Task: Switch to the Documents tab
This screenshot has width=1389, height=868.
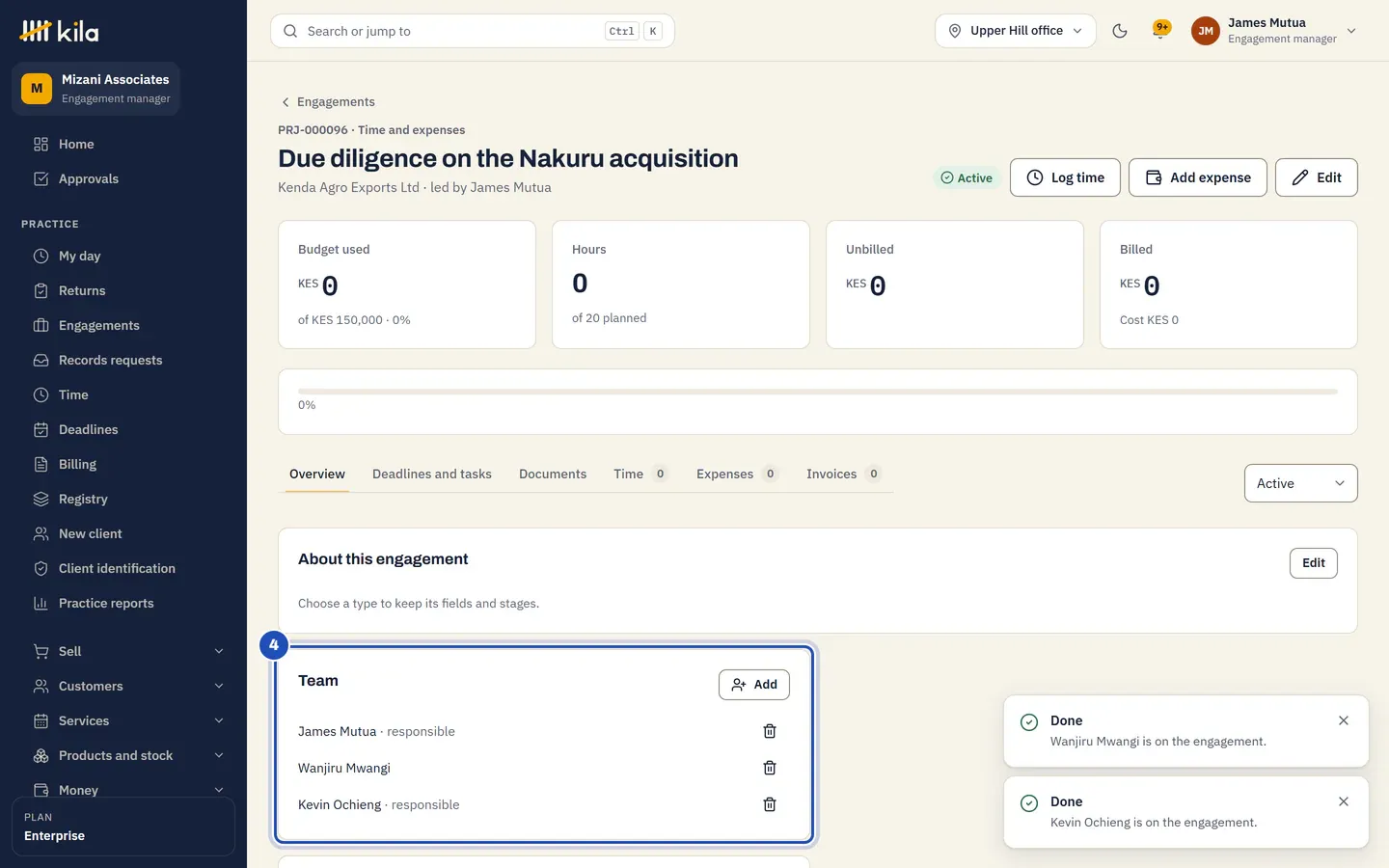Action: 553,474
